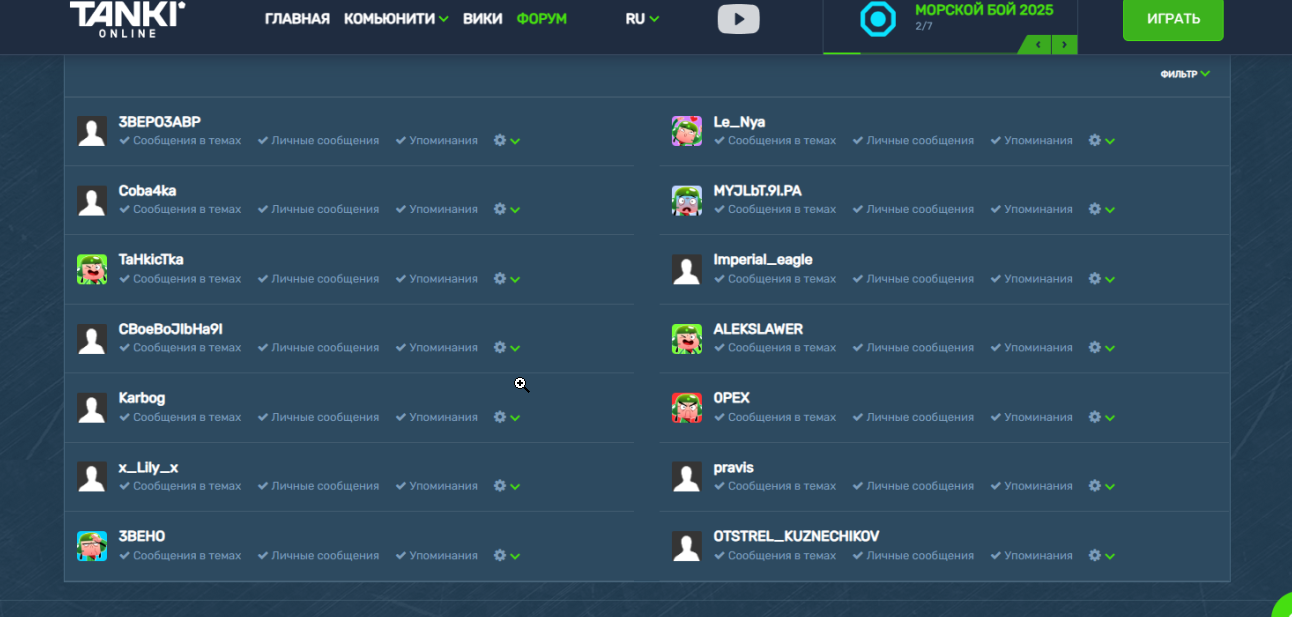
Task: Toggle Сообщения в темах for Karbog
Action: point(181,417)
